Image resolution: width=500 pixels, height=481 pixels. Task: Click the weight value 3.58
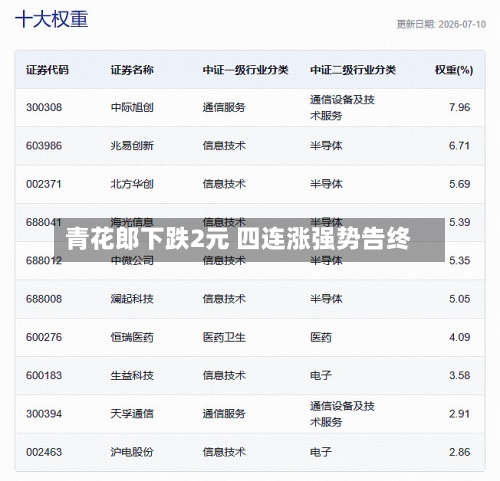[x=459, y=375]
